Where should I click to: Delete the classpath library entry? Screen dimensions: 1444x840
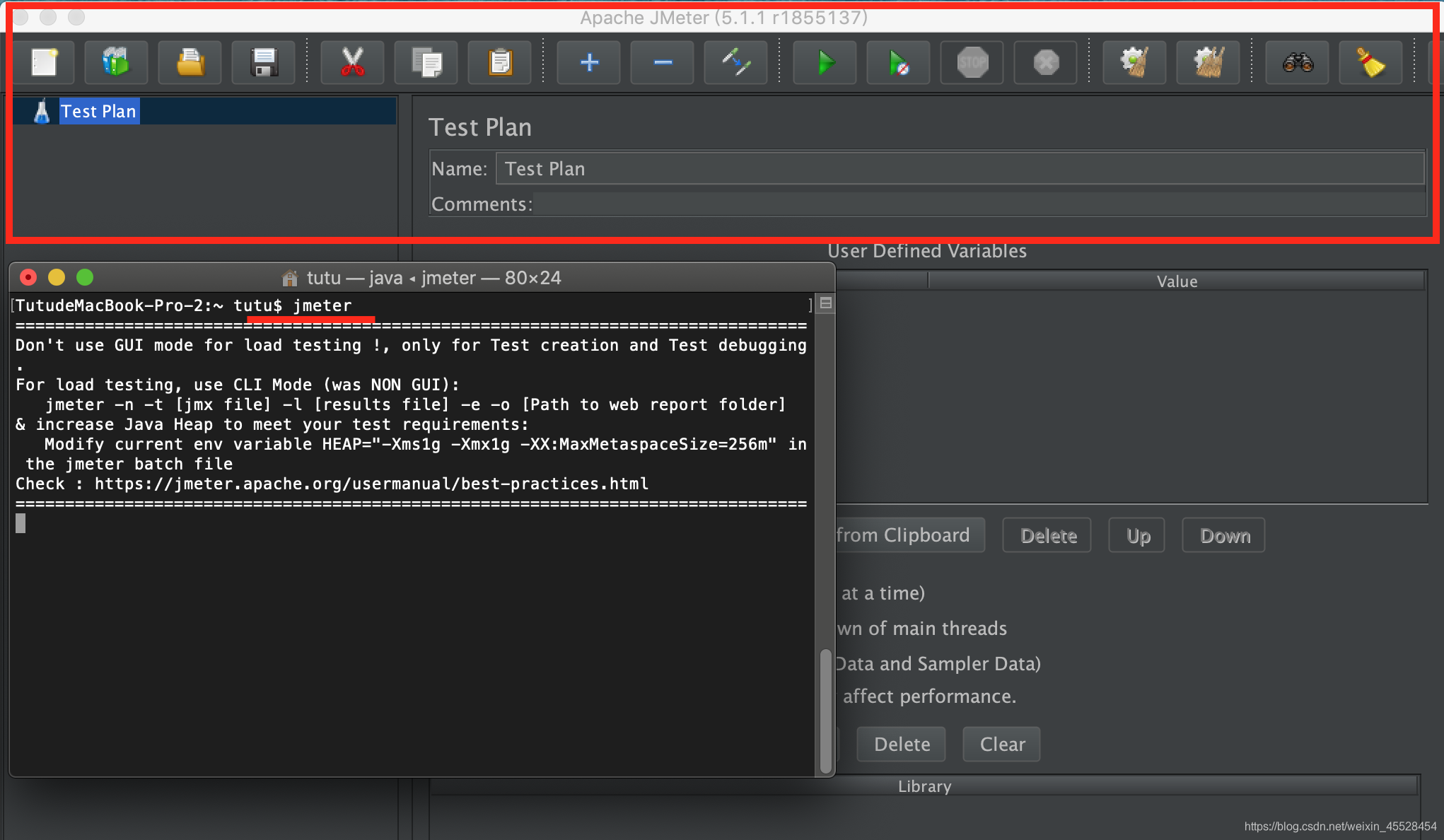pyautogui.click(x=902, y=745)
